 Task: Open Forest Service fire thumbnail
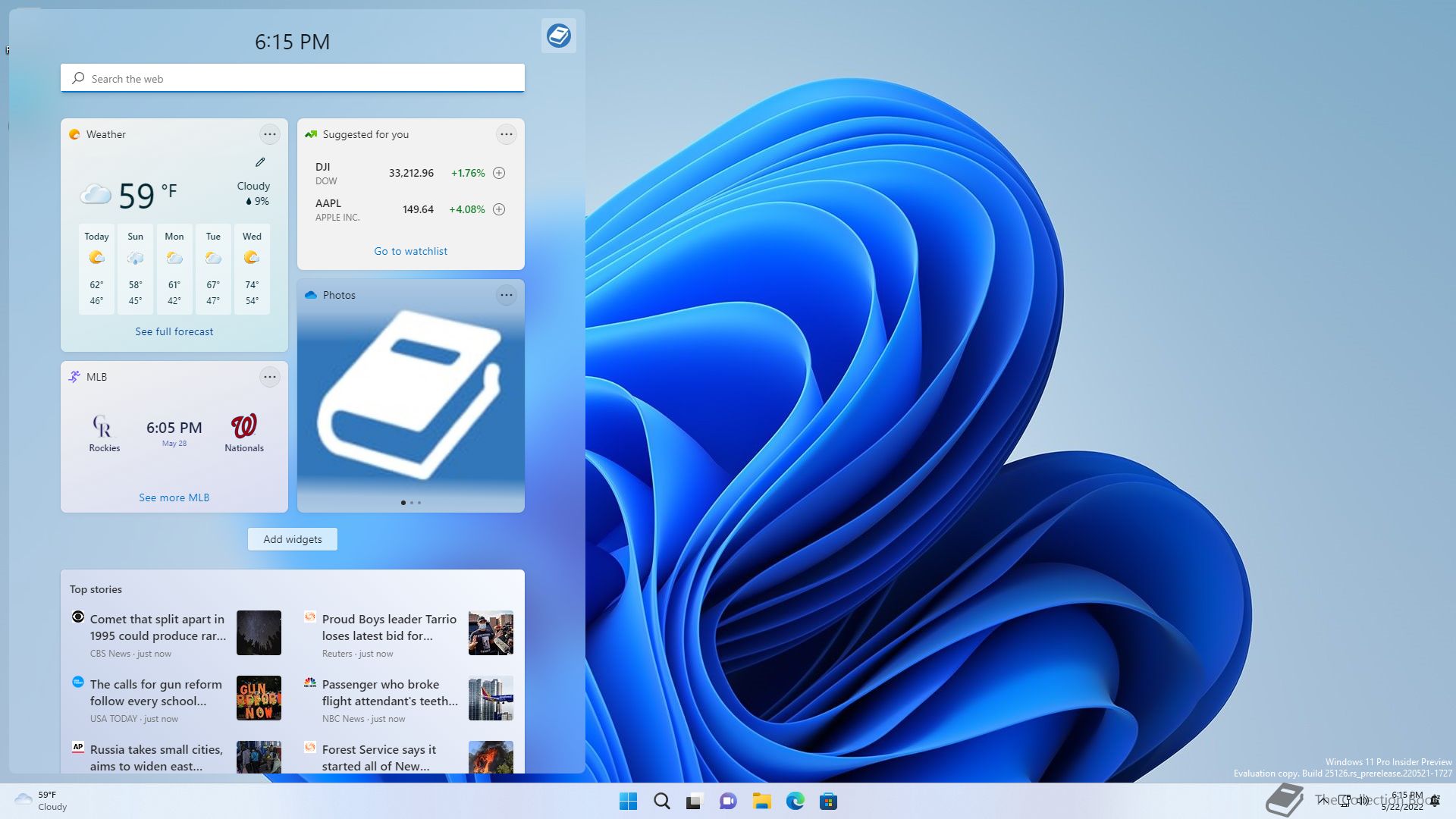pyautogui.click(x=491, y=757)
